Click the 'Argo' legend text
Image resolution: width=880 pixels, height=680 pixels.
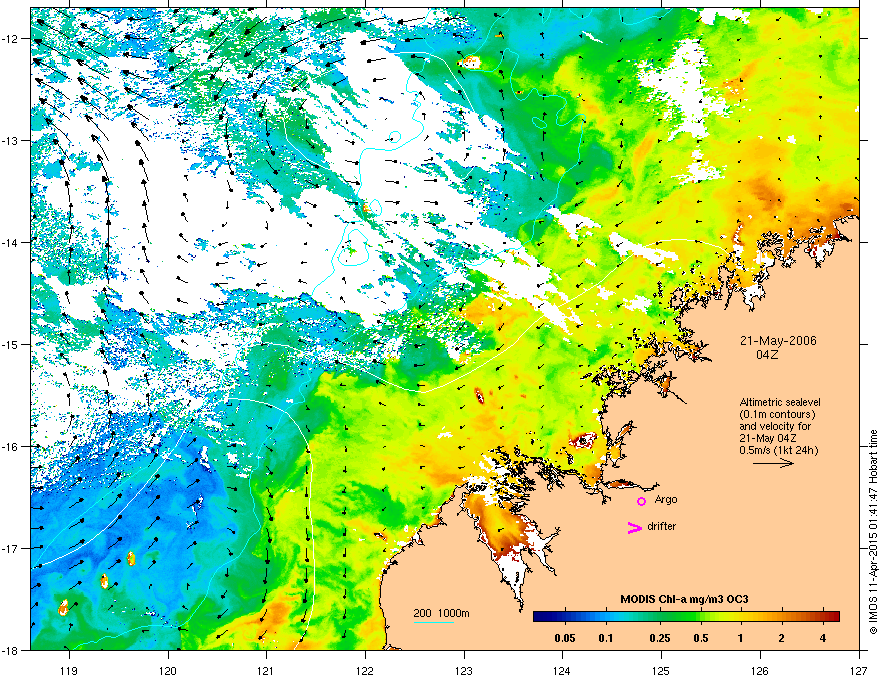pos(666,499)
